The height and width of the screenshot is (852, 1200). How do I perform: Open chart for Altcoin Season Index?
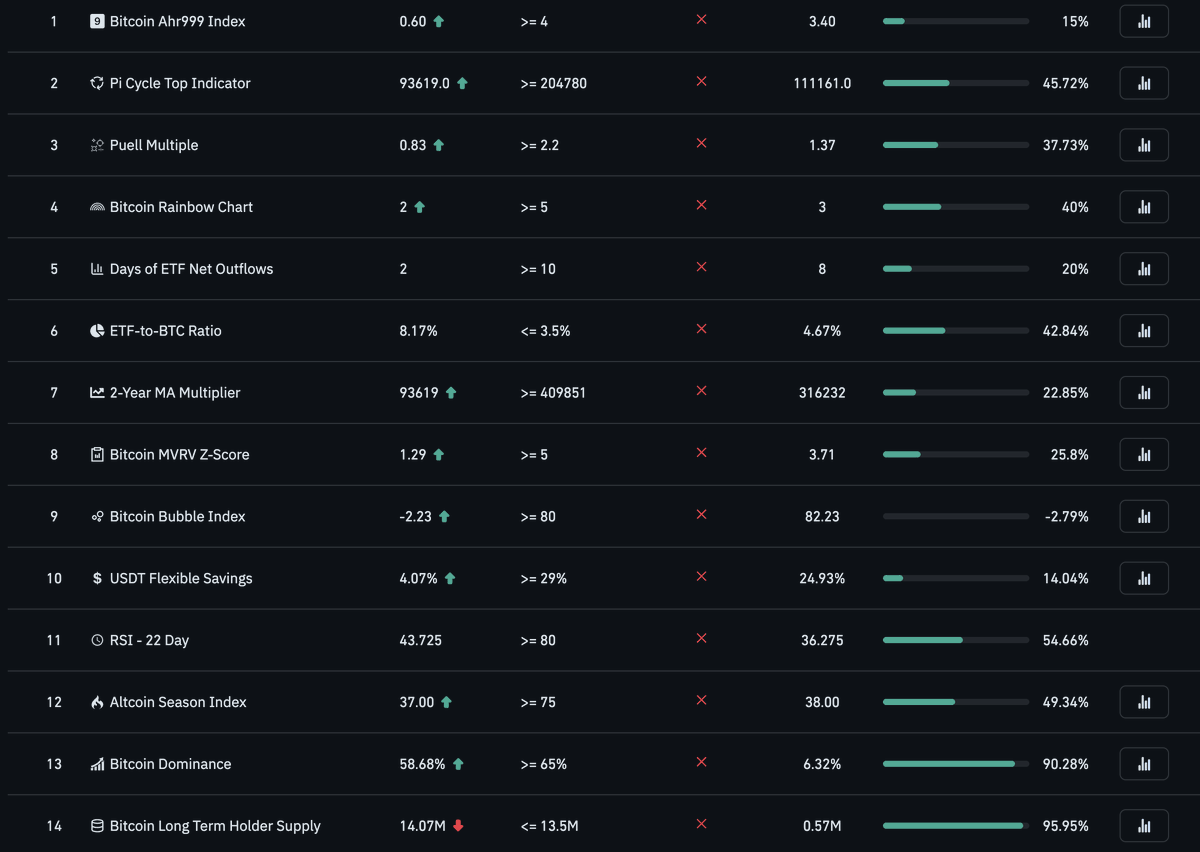coord(1144,702)
